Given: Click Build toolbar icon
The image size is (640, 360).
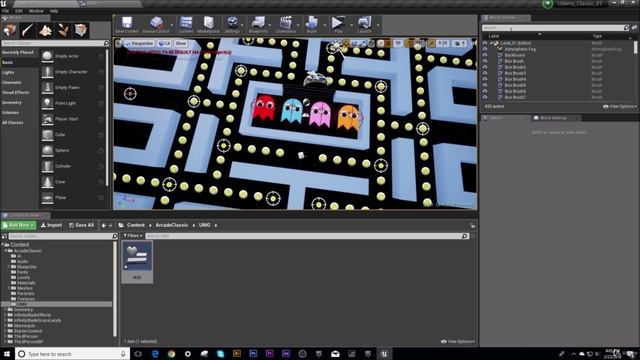Looking at the screenshot, I should (x=311, y=24).
